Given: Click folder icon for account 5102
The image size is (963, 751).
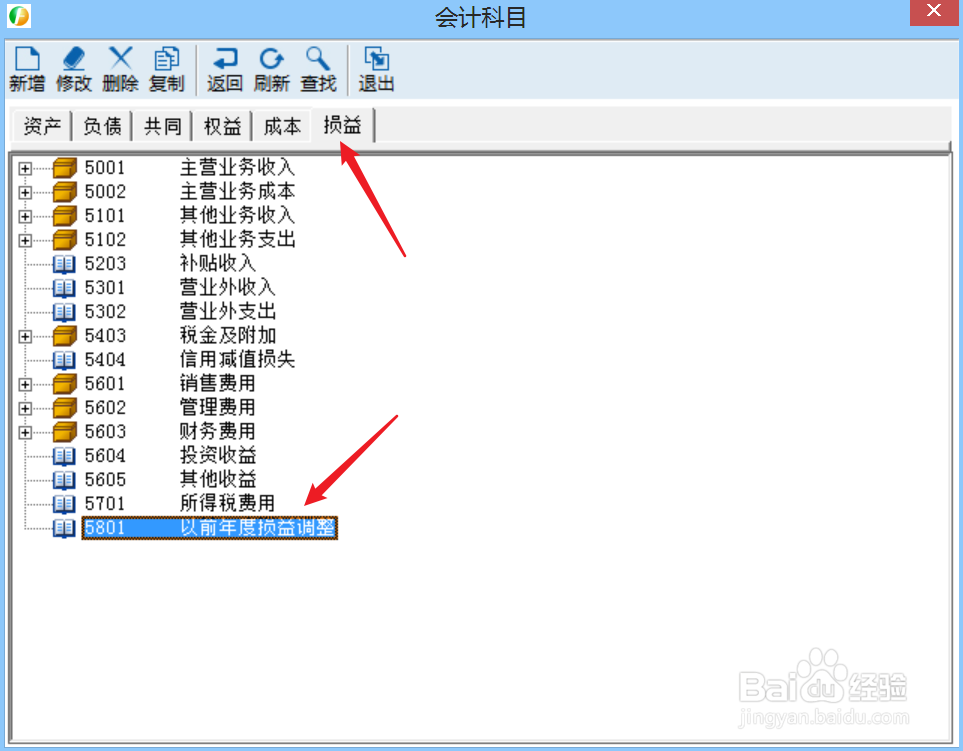Looking at the screenshot, I should click(x=64, y=239).
